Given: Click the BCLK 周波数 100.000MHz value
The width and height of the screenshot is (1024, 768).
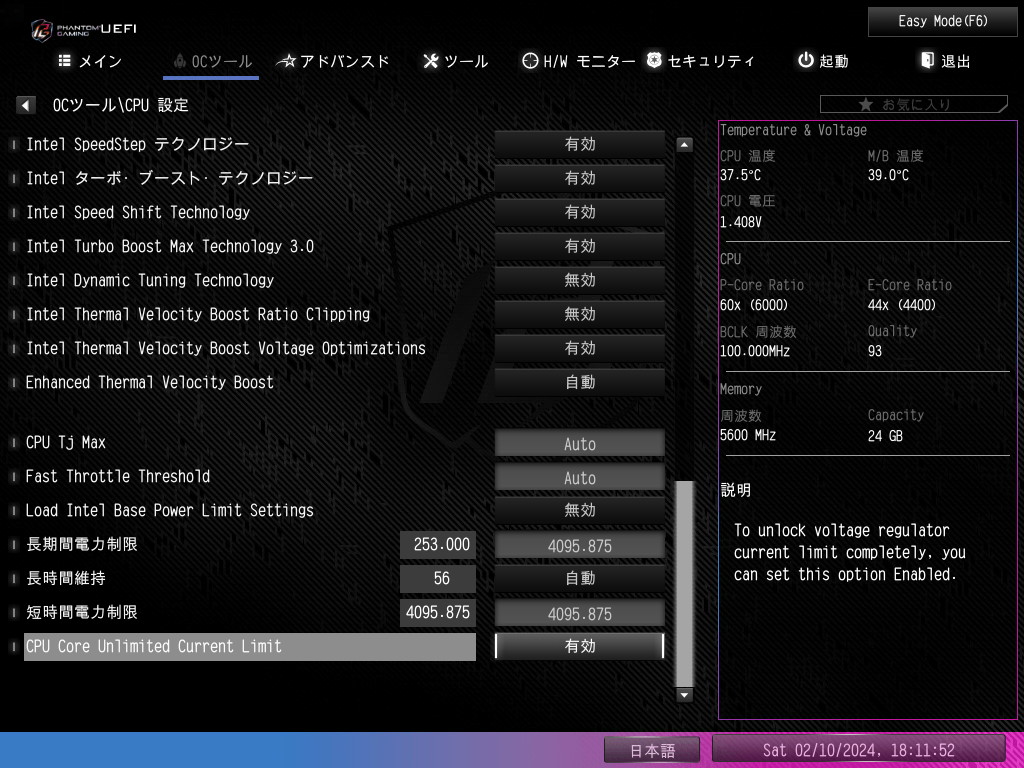Looking at the screenshot, I should point(754,351).
